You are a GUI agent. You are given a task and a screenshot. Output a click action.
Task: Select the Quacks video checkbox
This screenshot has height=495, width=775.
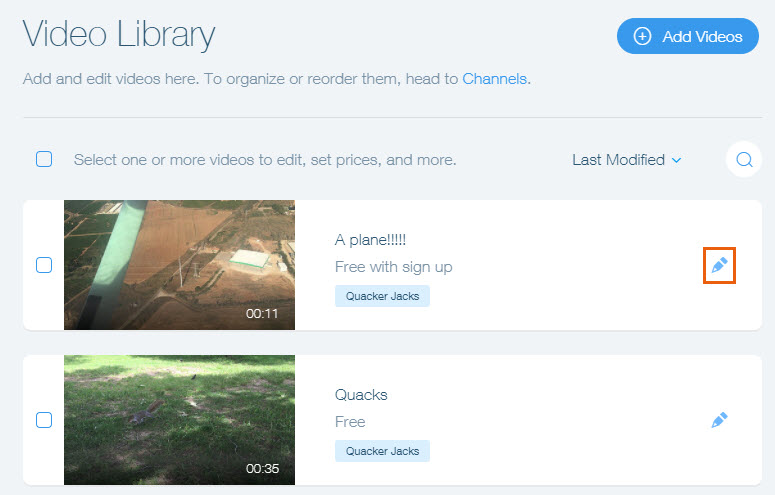(x=44, y=420)
